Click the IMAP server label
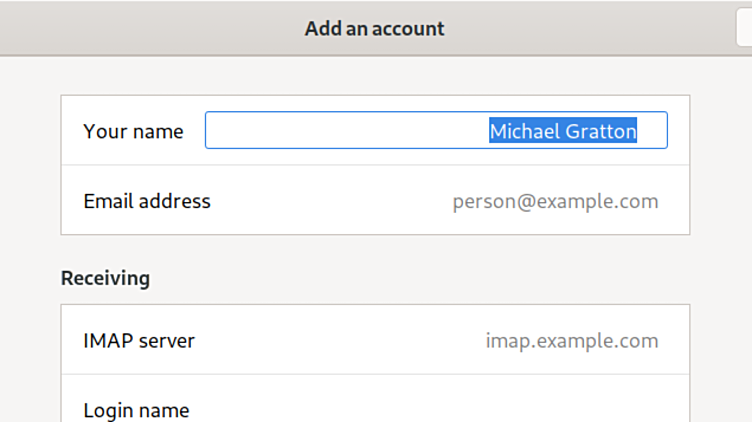The image size is (752, 423). (139, 341)
